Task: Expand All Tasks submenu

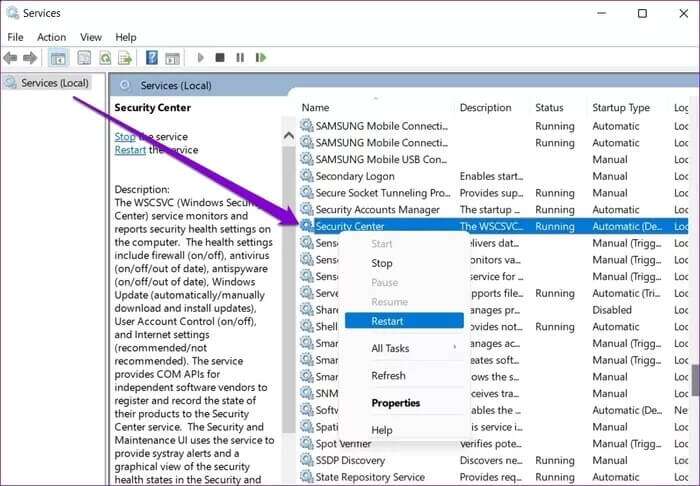Action: coord(404,348)
